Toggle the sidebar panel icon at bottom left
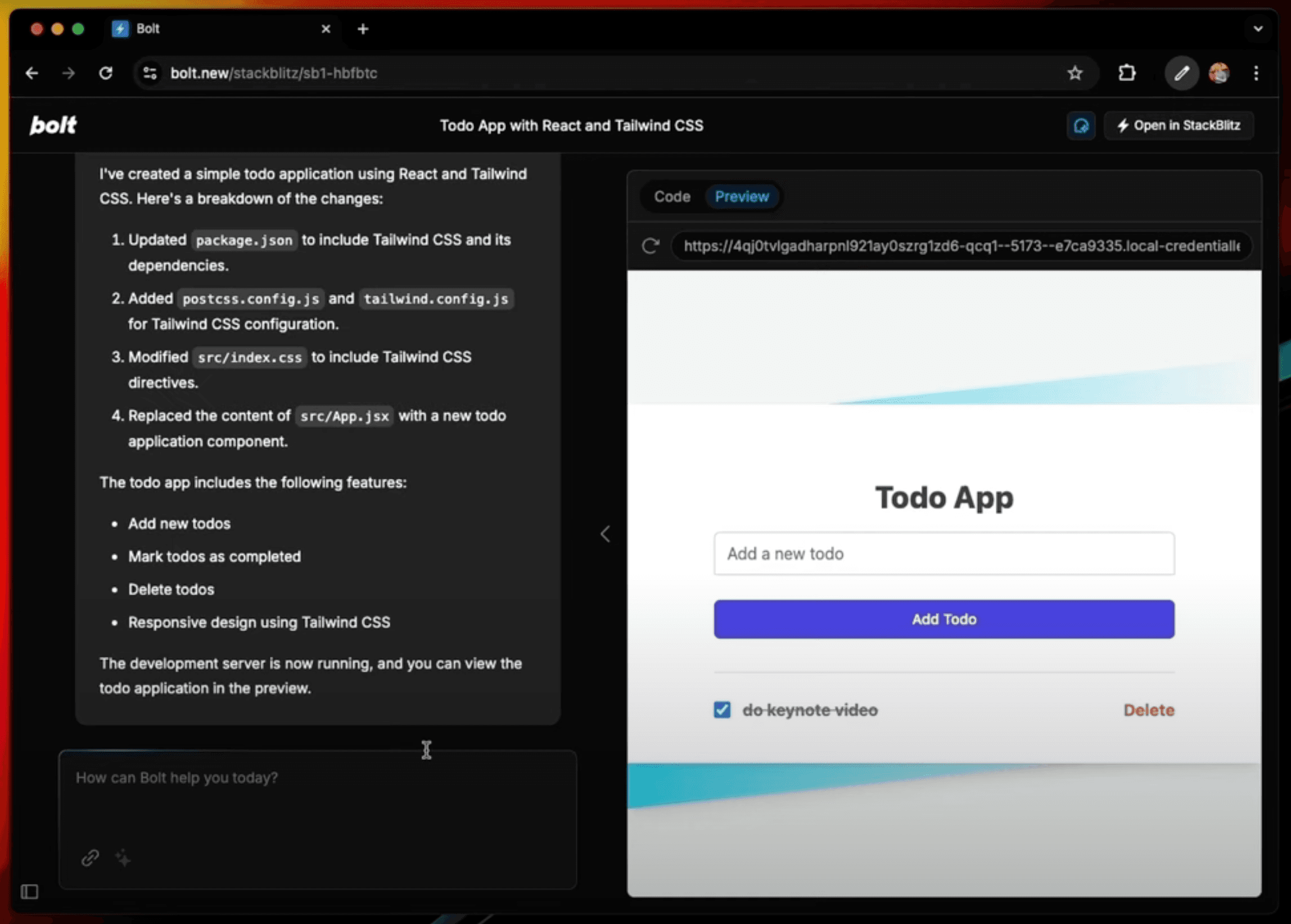Viewport: 1291px width, 924px height. [x=30, y=891]
